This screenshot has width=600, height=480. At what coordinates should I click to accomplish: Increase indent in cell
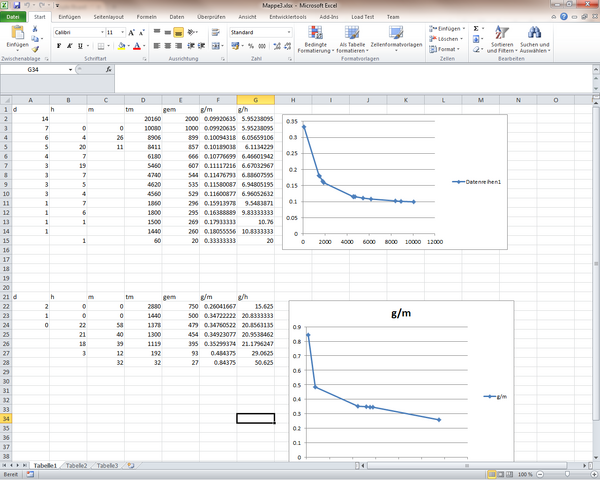(201, 46)
